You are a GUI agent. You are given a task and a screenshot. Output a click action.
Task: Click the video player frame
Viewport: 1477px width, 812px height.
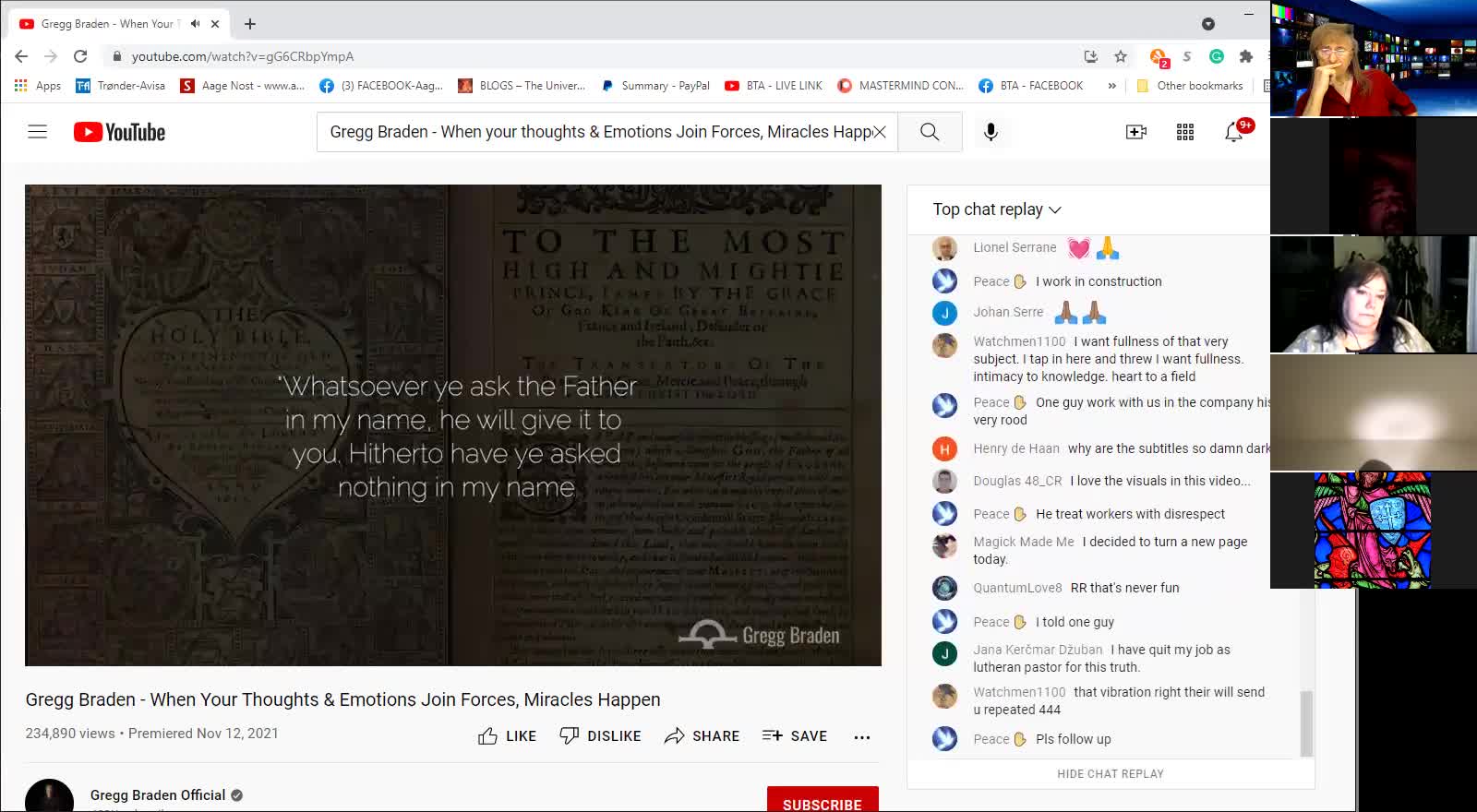[453, 424]
